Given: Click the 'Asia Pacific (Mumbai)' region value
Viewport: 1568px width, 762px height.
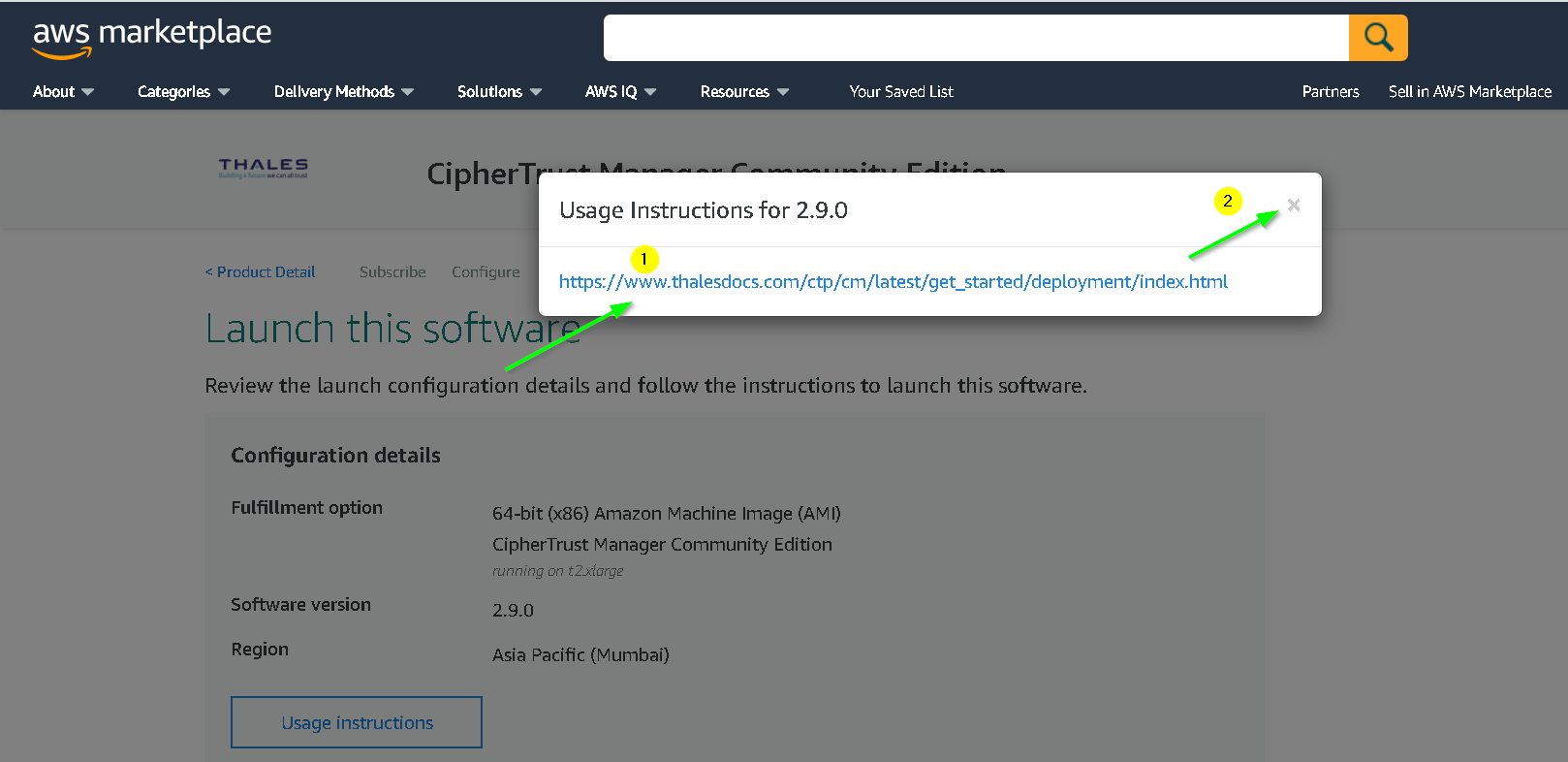Looking at the screenshot, I should (580, 655).
